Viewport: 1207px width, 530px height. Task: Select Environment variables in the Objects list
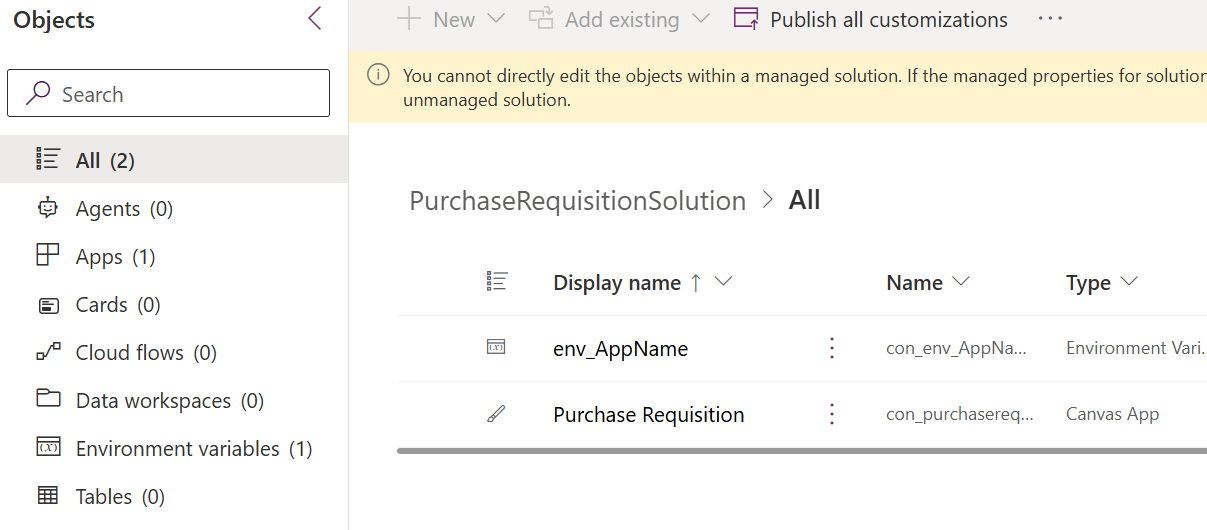[178, 449]
